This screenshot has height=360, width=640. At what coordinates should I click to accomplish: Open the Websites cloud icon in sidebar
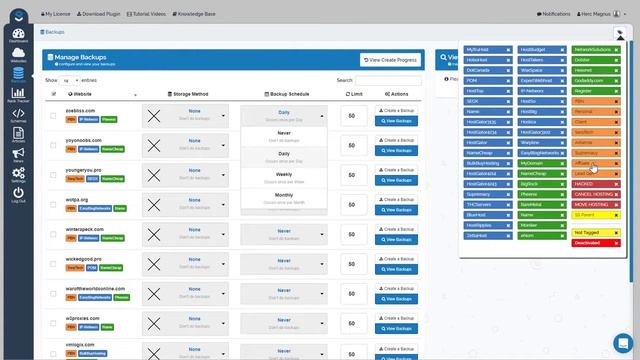click(18, 55)
